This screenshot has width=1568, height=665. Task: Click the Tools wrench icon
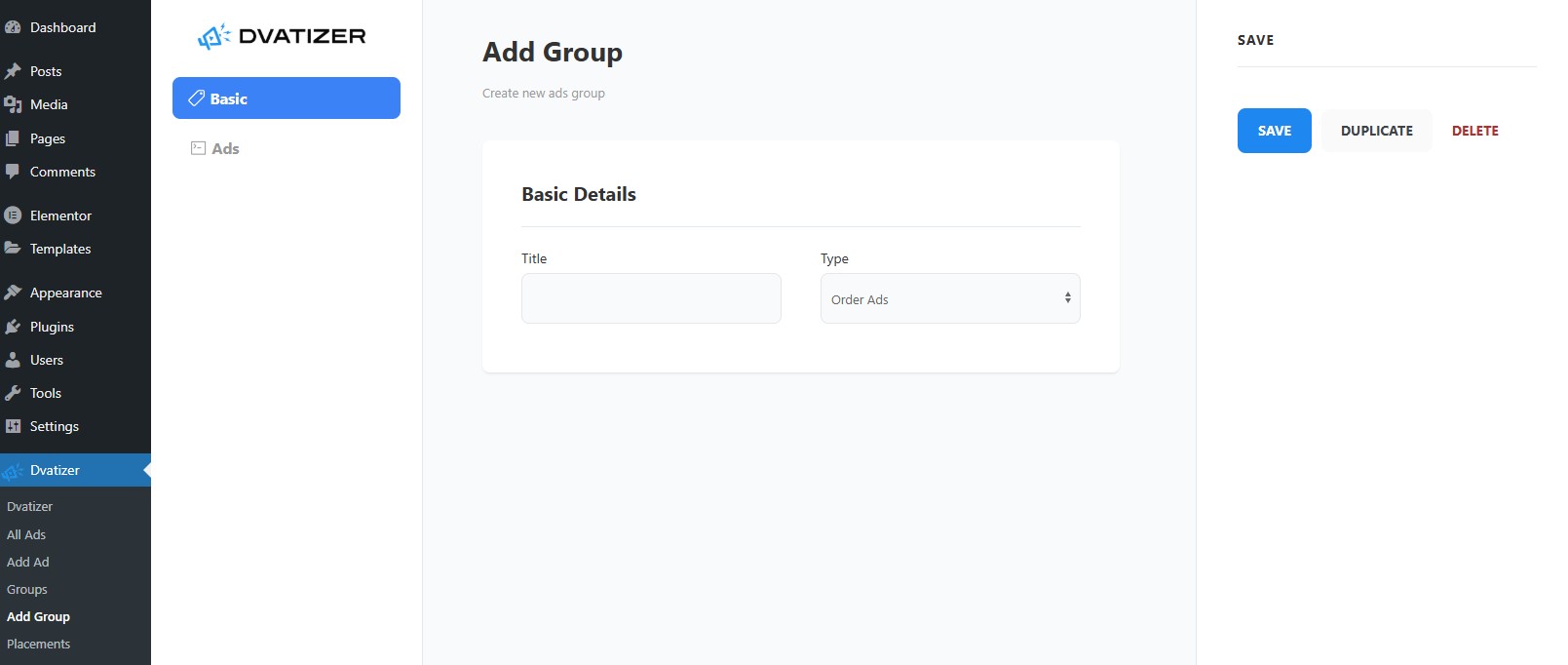[x=13, y=393]
